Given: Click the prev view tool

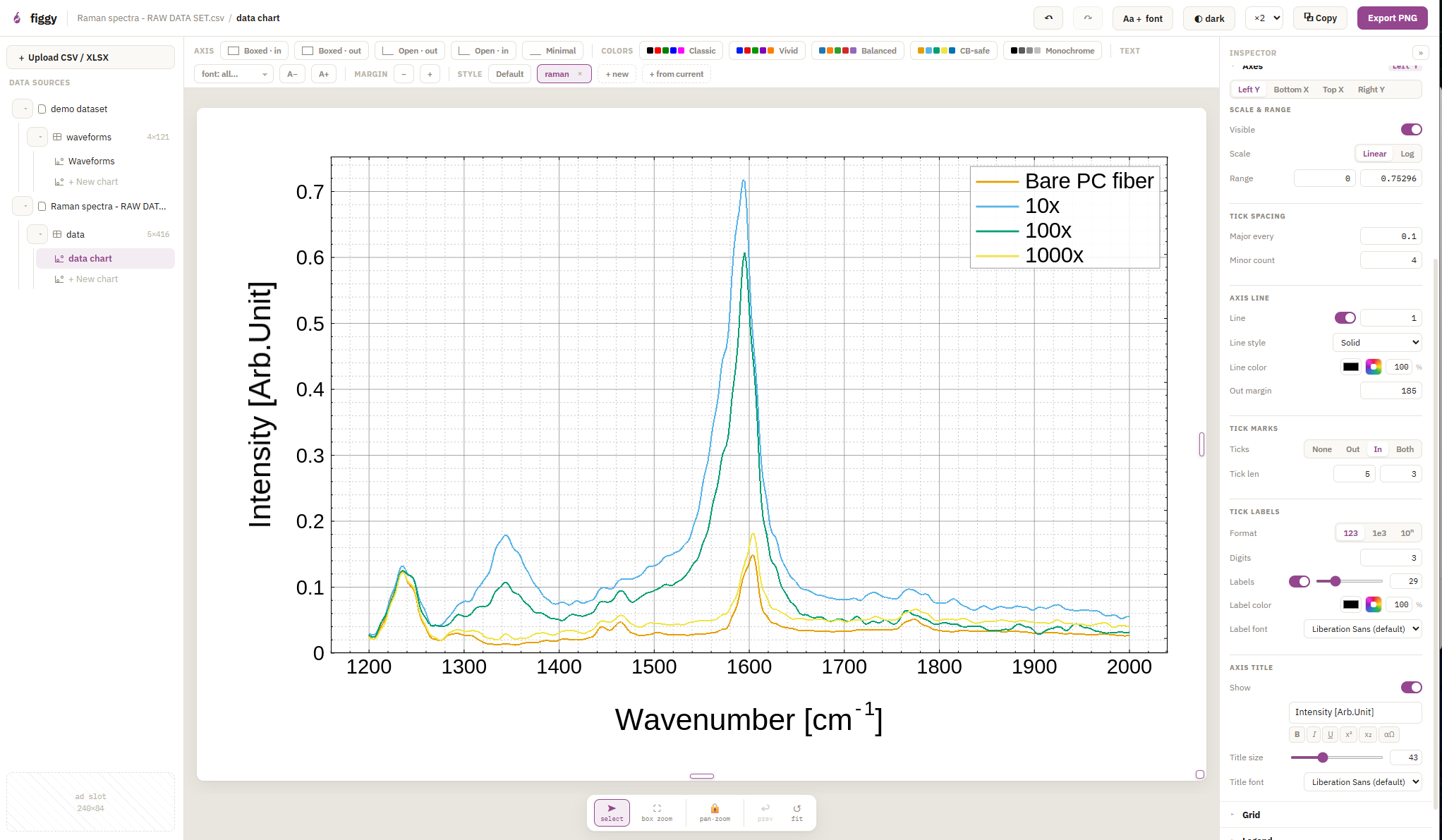Looking at the screenshot, I should pos(765,812).
